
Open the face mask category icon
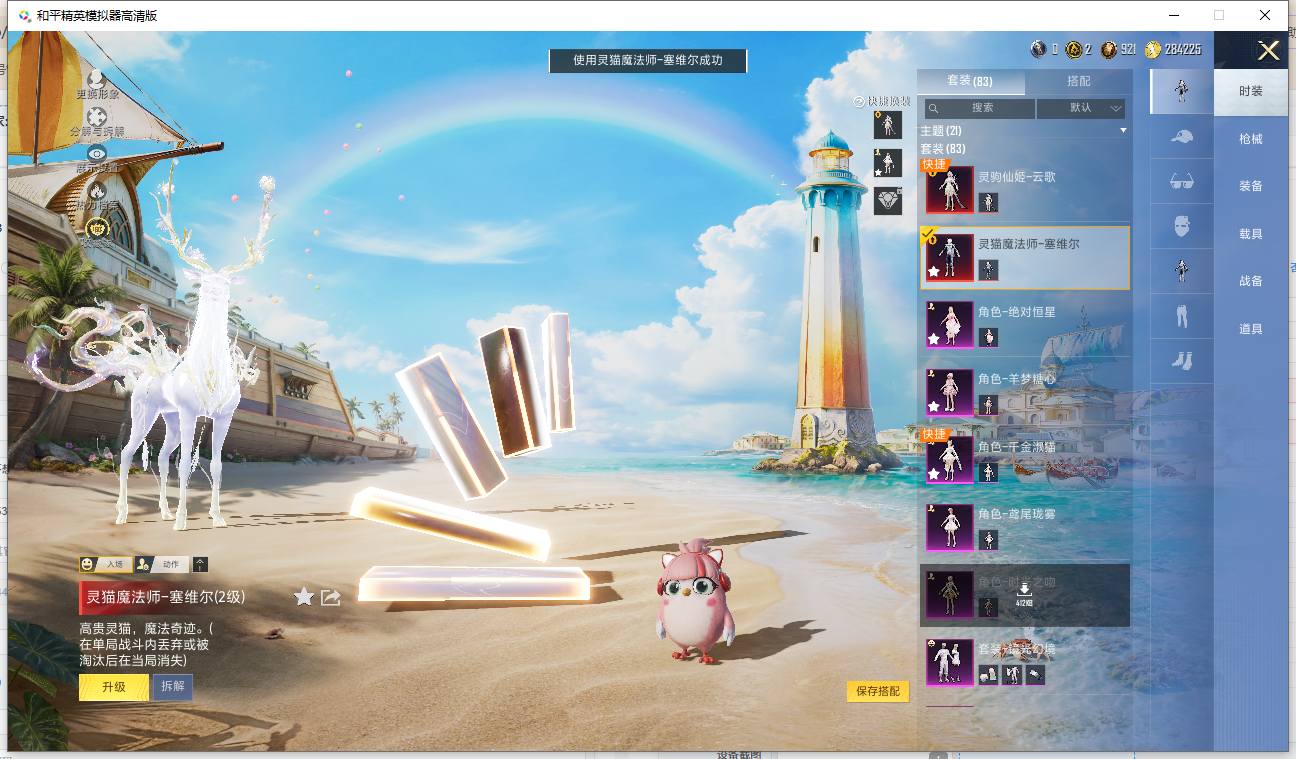(1181, 226)
